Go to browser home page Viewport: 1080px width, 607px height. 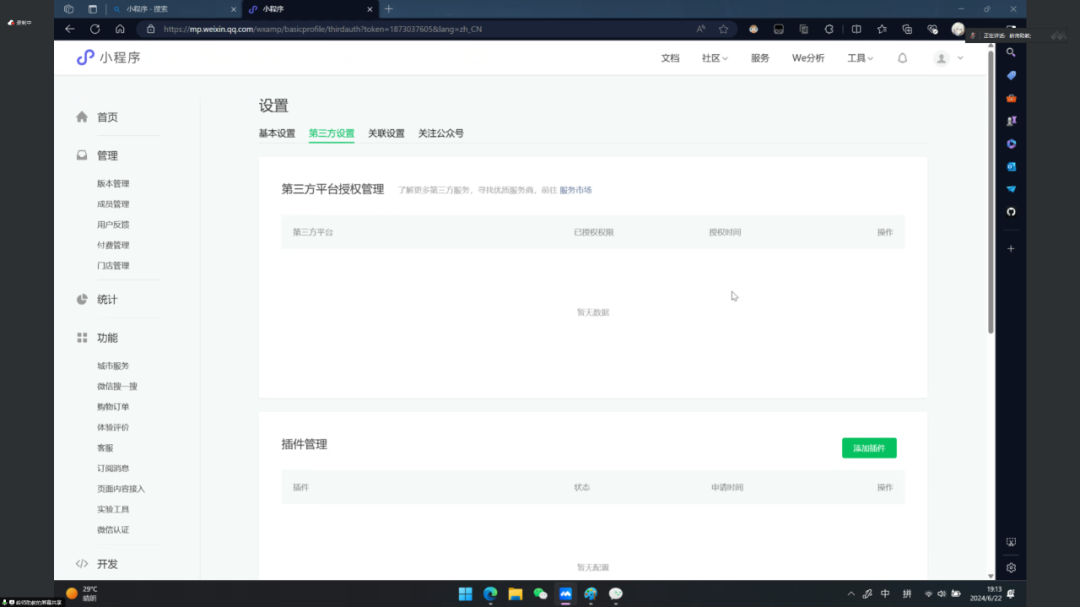pos(120,29)
